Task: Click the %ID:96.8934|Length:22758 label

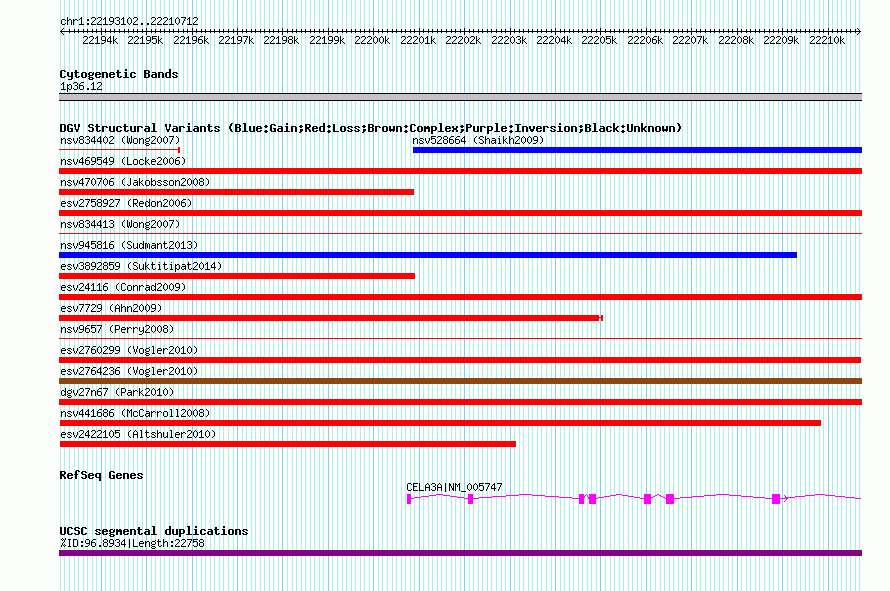Action: pos(132,543)
